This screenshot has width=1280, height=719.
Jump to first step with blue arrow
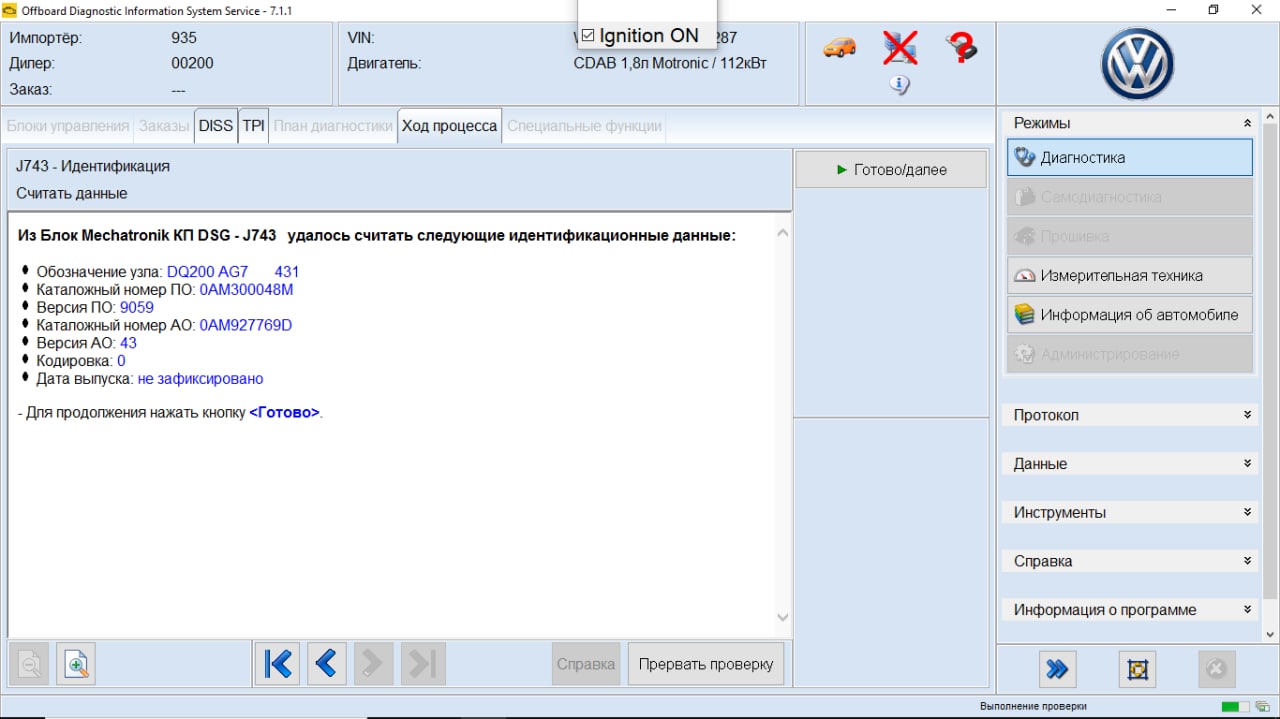(278, 664)
